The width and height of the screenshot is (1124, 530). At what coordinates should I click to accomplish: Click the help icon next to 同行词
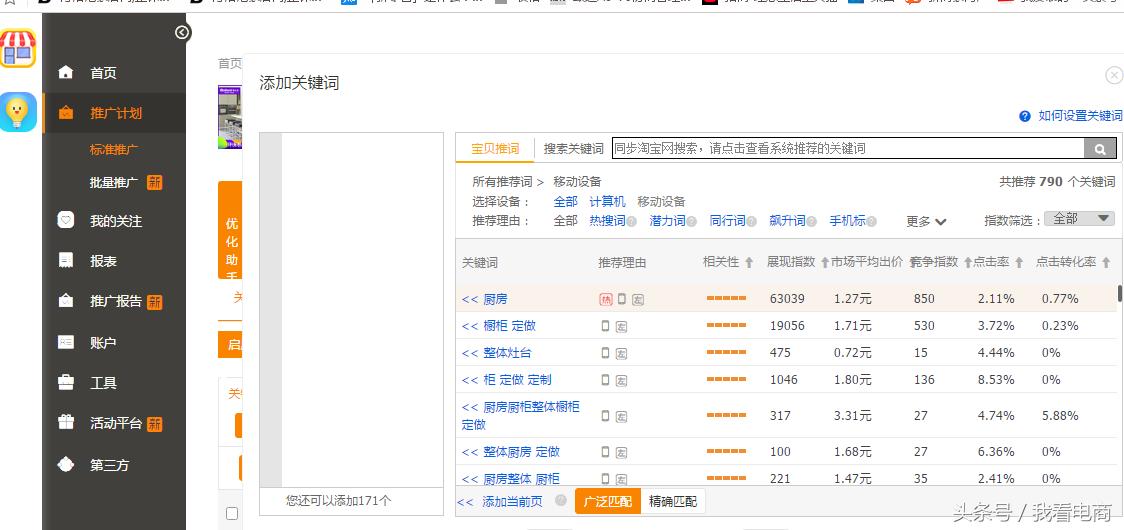(x=751, y=222)
